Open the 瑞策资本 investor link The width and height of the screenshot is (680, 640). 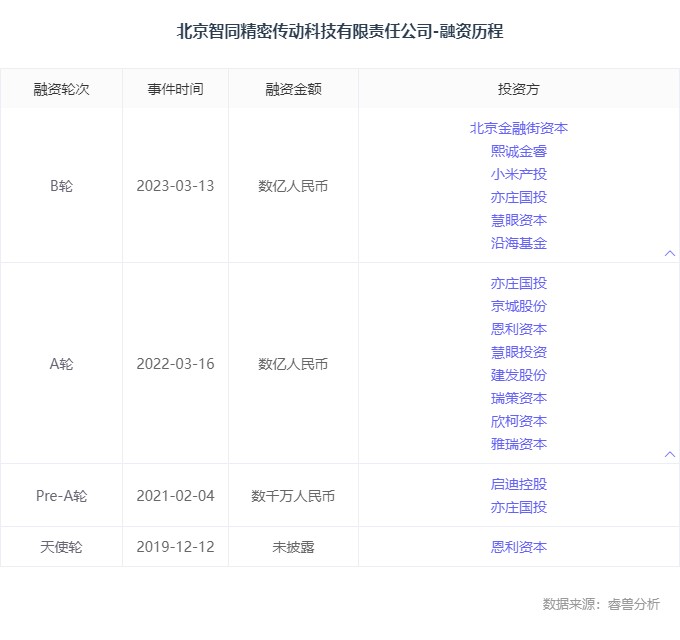point(518,398)
